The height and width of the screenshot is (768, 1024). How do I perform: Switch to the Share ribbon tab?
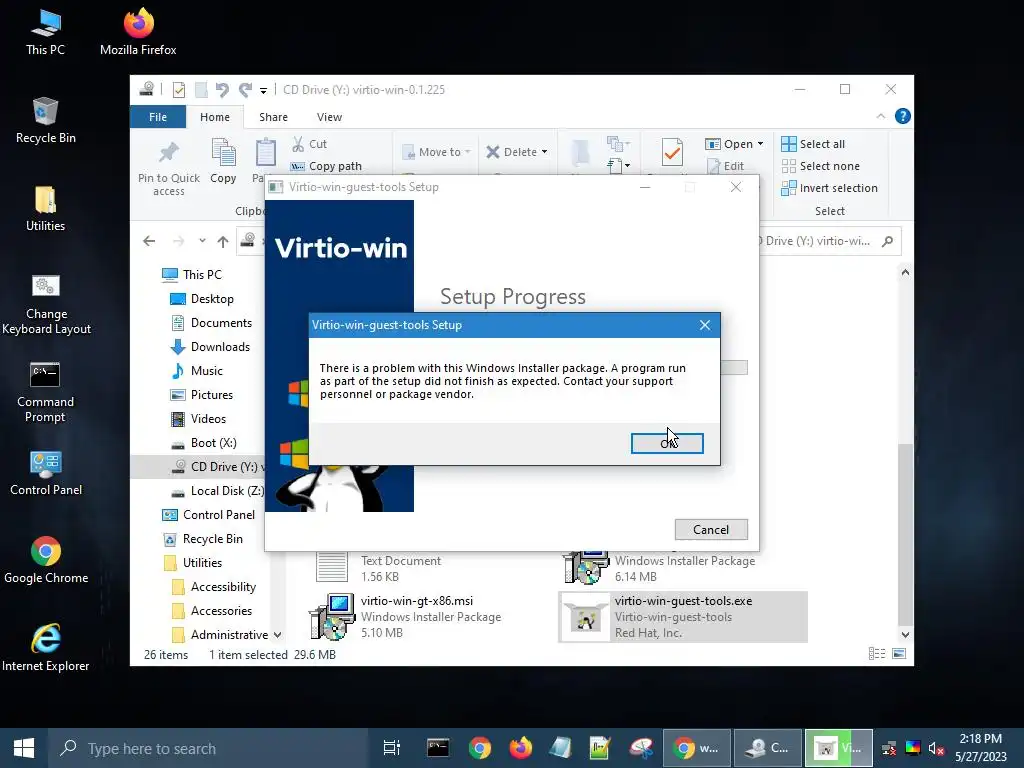[273, 117]
